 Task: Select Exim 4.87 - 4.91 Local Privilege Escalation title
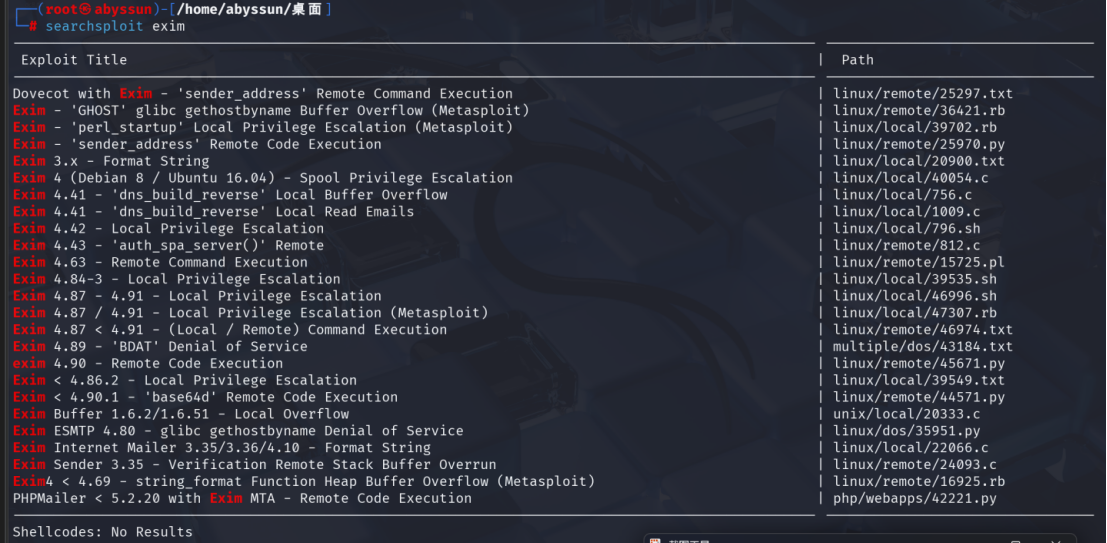197,296
